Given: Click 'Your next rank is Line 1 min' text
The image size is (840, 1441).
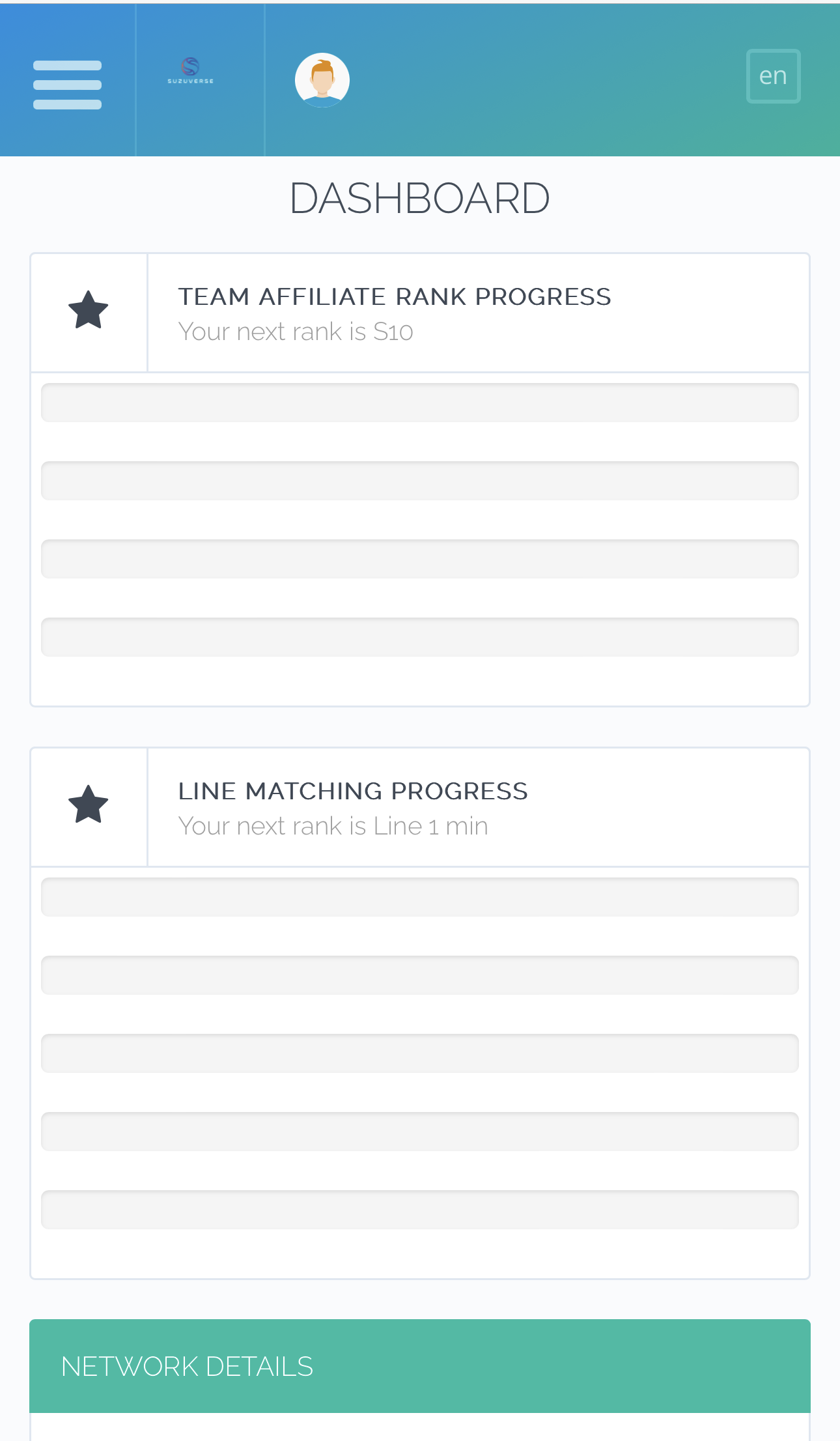Looking at the screenshot, I should pyautogui.click(x=333, y=826).
